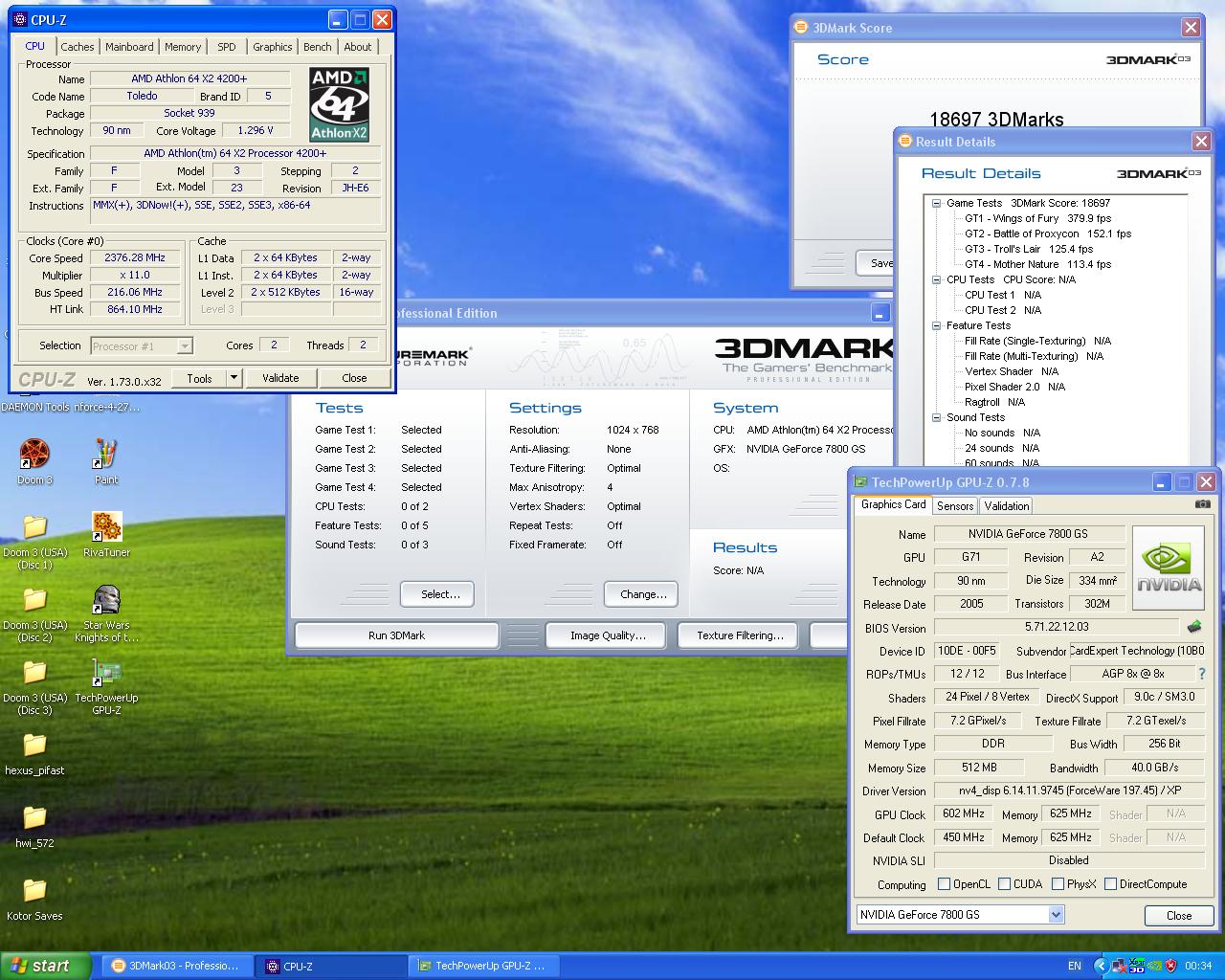This screenshot has height=980, width=1225.
Task: Select GT1 - Wings of Fury result row
Action: pyautogui.click(x=1037, y=218)
